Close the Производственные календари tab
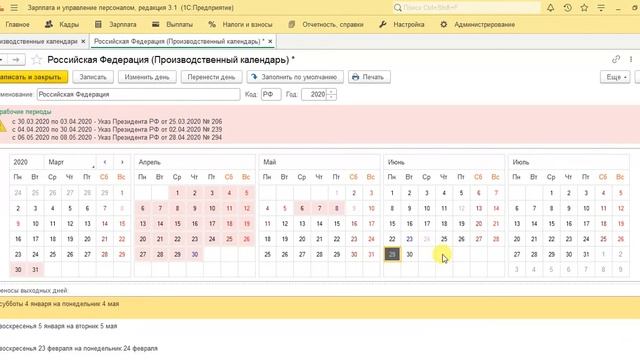The width and height of the screenshot is (640, 360). point(83,41)
